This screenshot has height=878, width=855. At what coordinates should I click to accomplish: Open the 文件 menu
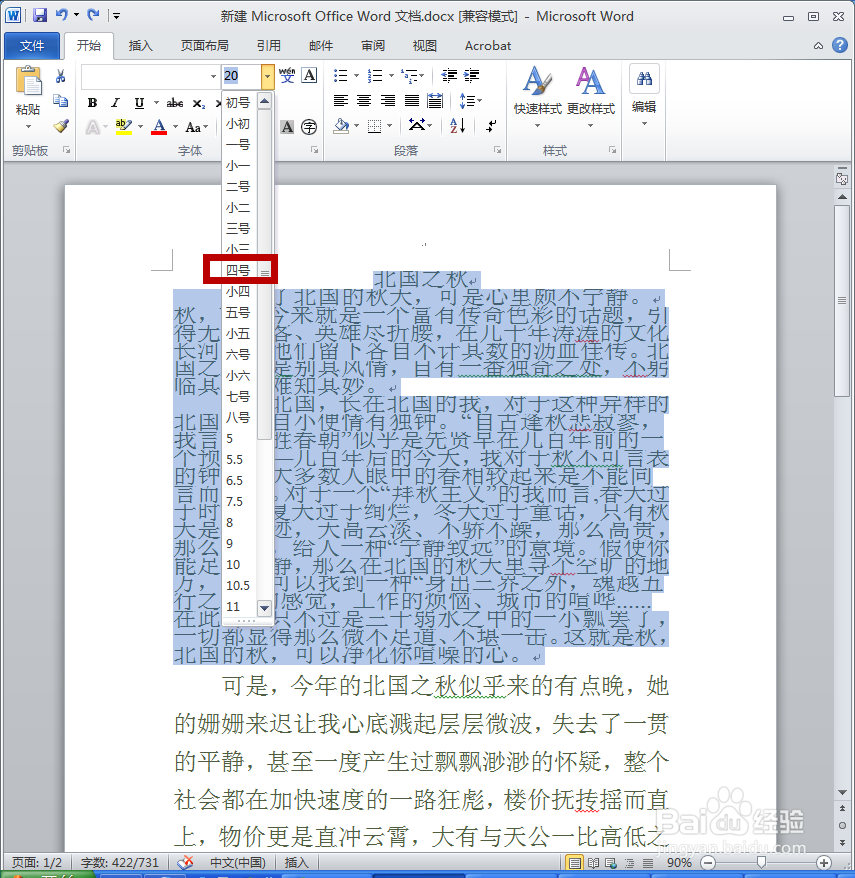coord(31,45)
